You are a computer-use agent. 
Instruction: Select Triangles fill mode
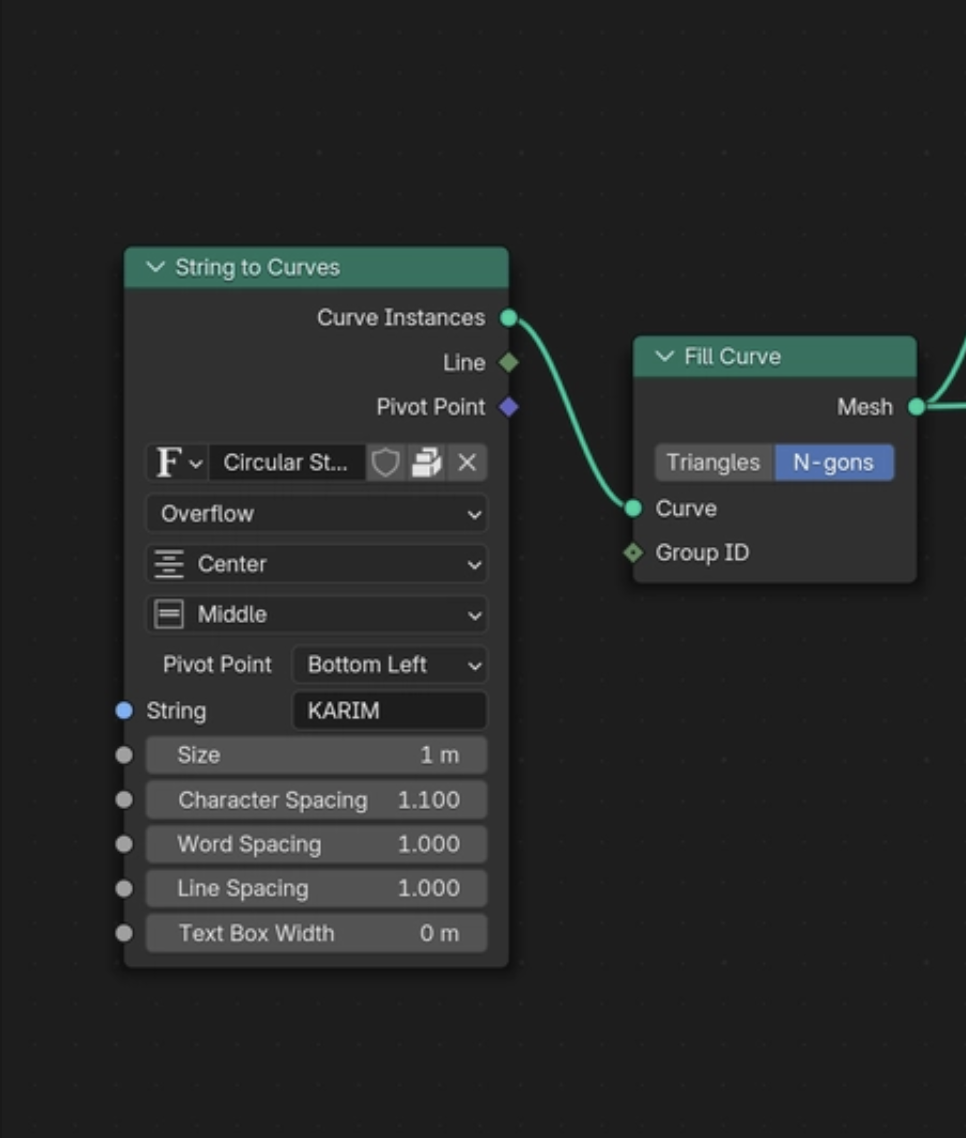pos(714,462)
